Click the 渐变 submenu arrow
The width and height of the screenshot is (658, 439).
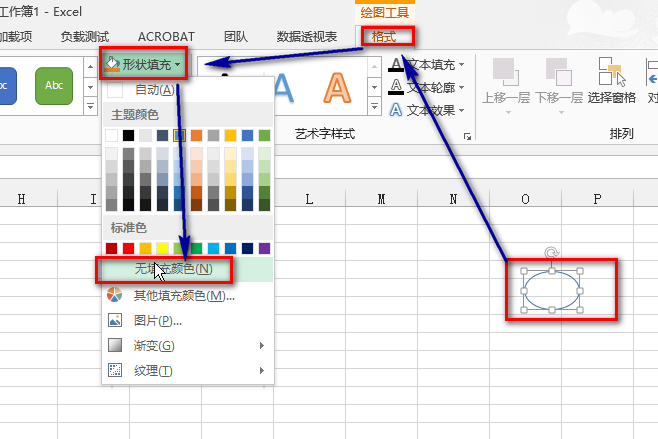click(x=262, y=345)
